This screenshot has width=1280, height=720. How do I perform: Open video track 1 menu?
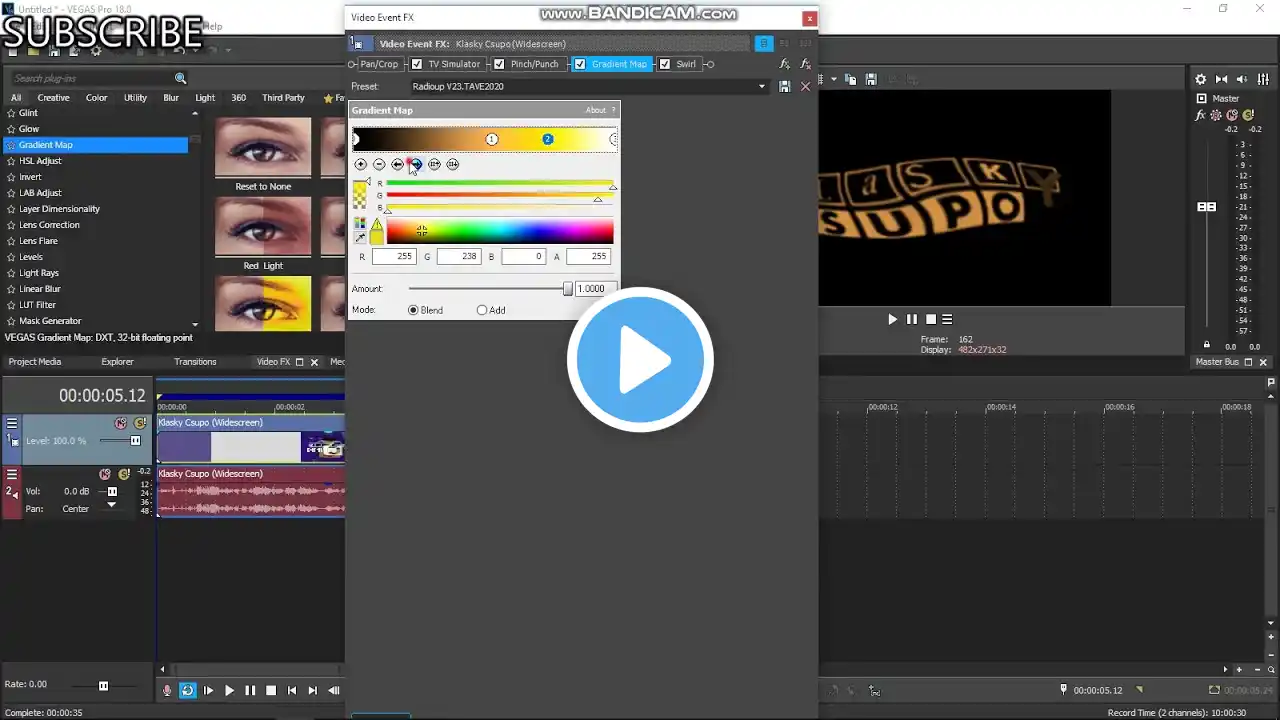pos(12,423)
